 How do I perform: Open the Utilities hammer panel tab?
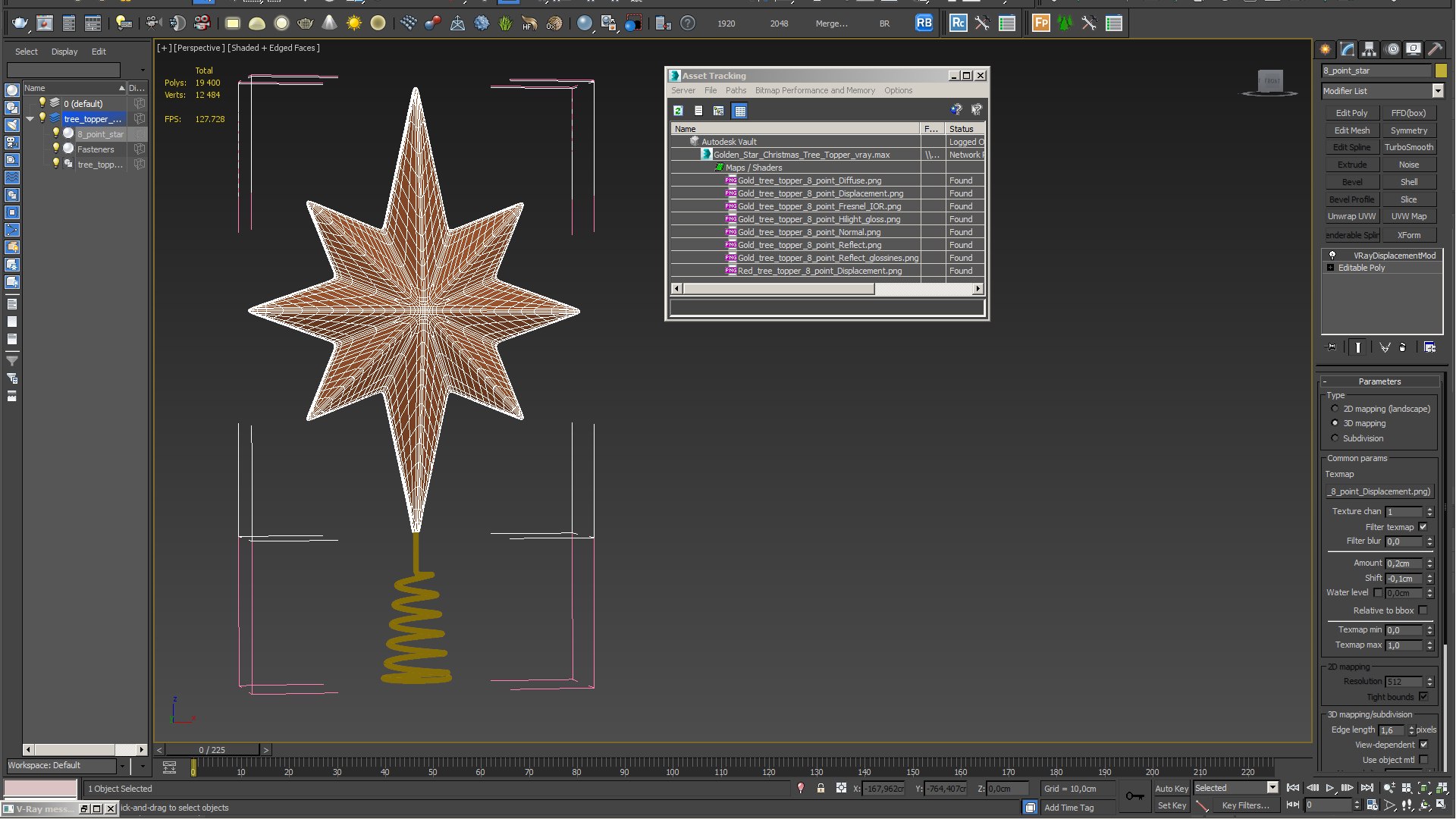pos(1436,49)
